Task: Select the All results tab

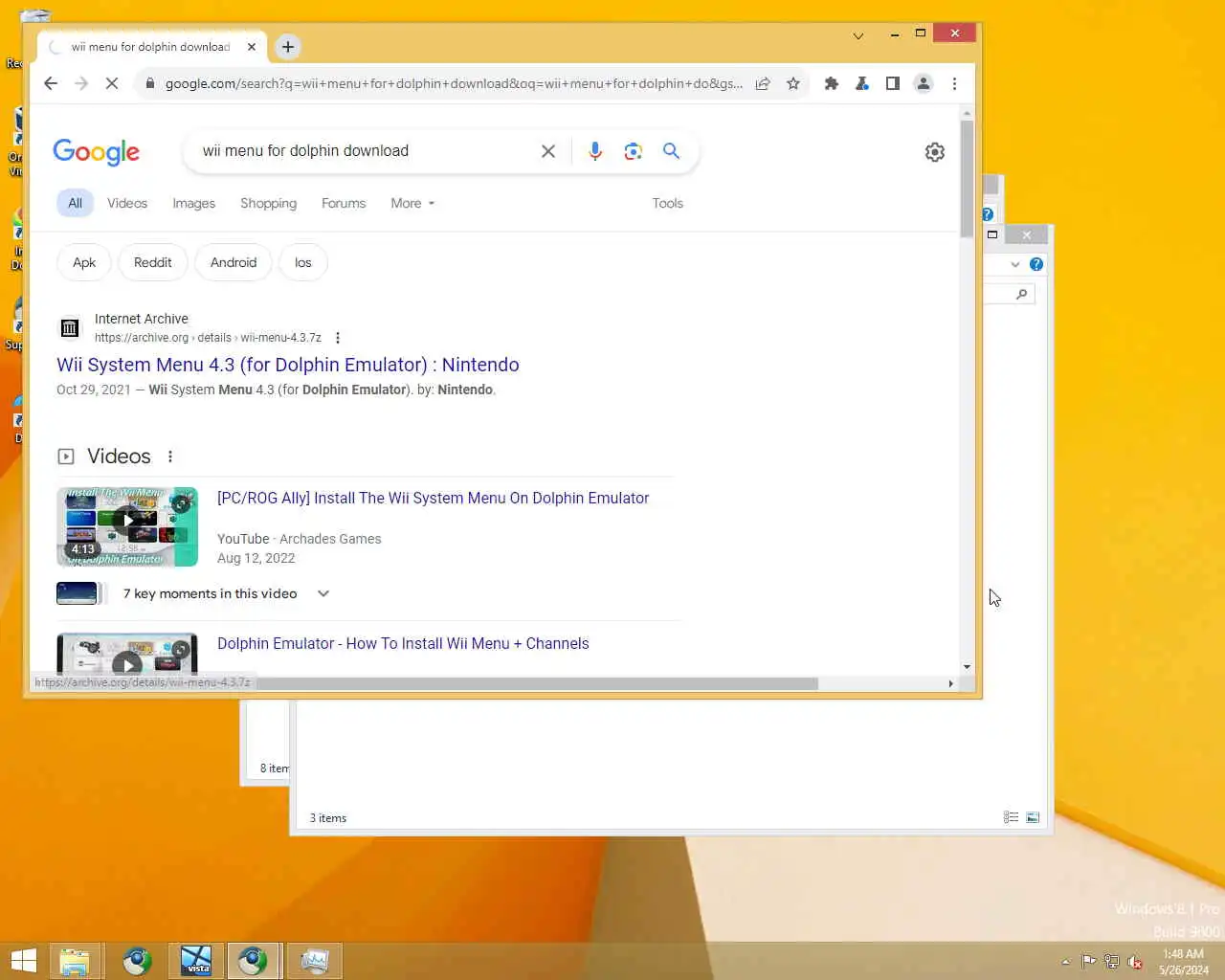Action: [x=75, y=203]
